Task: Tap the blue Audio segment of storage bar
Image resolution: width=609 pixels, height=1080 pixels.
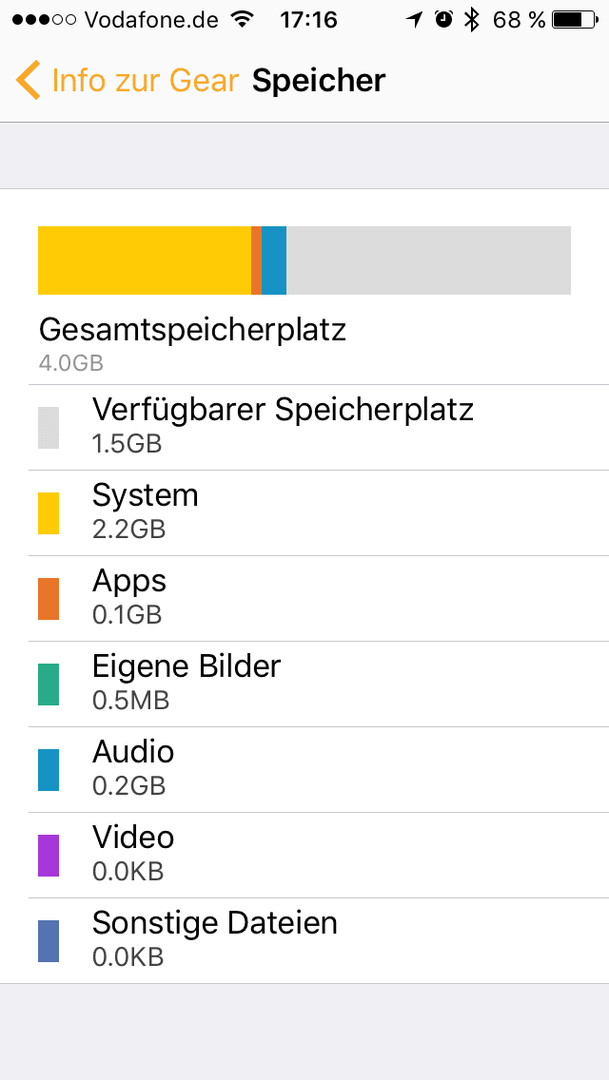Action: click(x=274, y=260)
